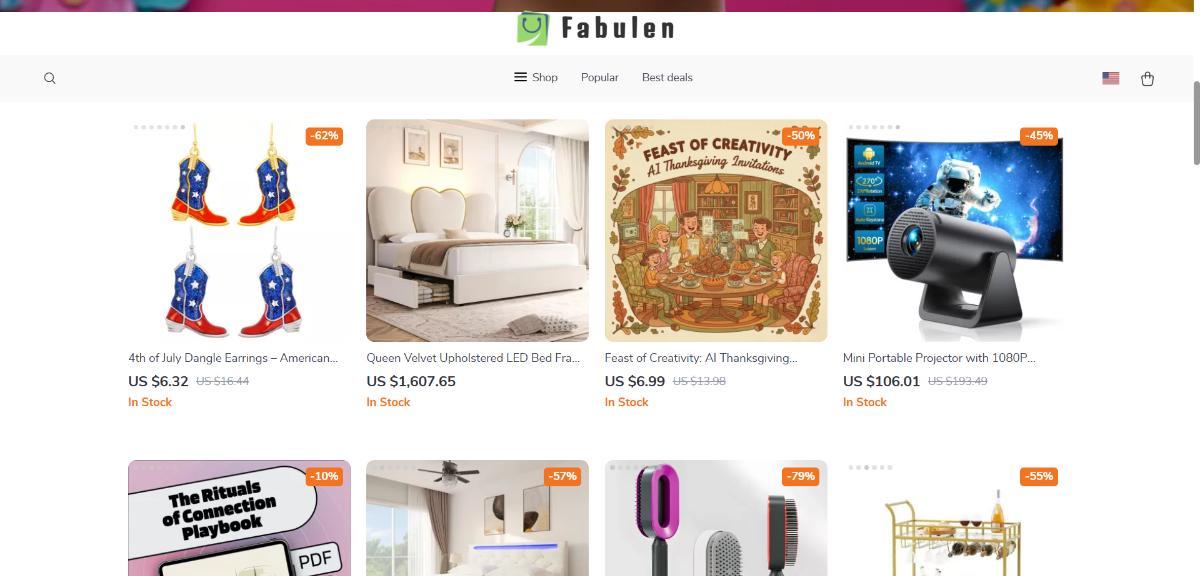Open 4th of July Dangle Earrings link

coord(233,357)
